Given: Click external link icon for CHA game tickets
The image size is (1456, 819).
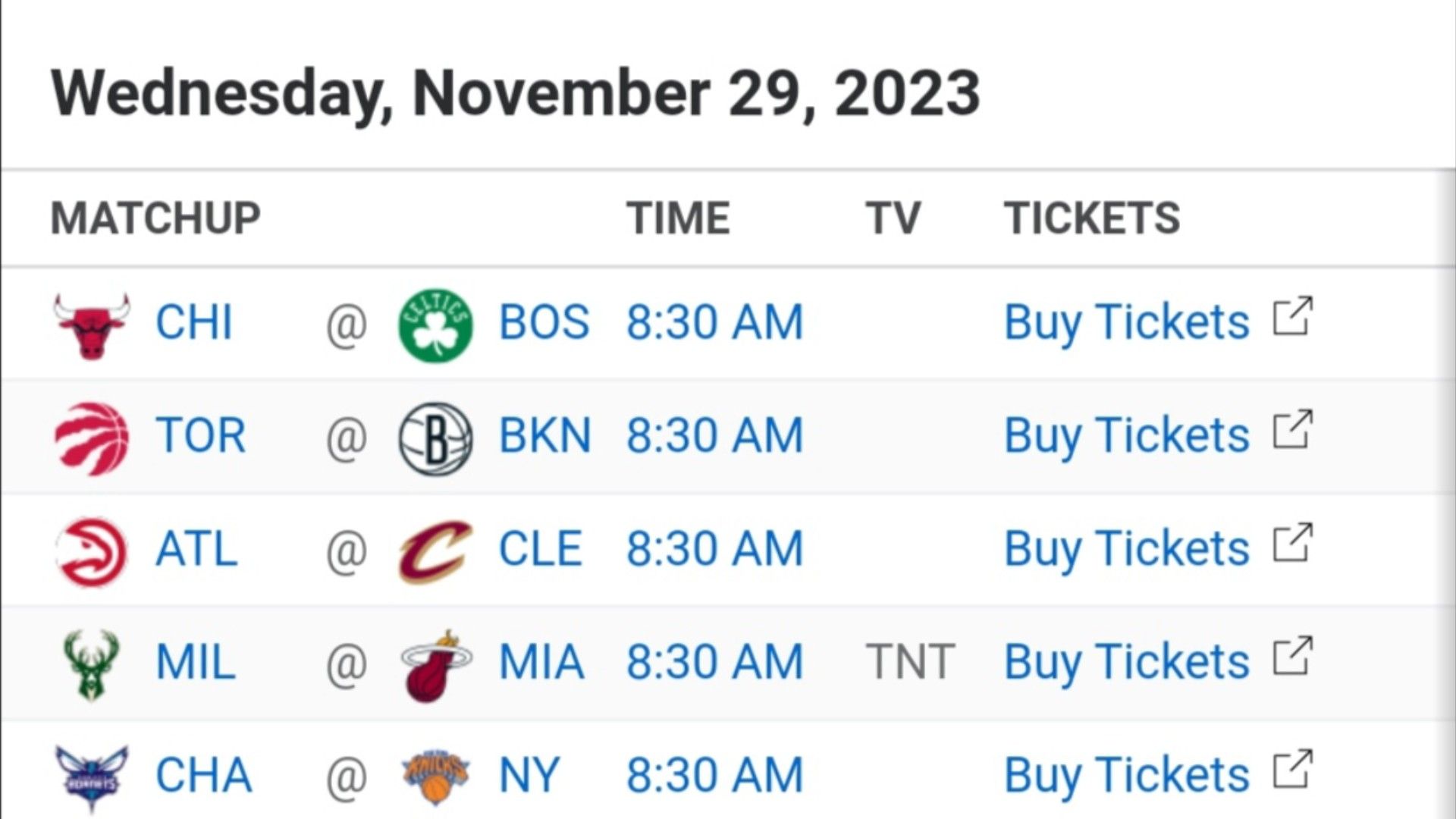Looking at the screenshot, I should pyautogui.click(x=1293, y=769).
